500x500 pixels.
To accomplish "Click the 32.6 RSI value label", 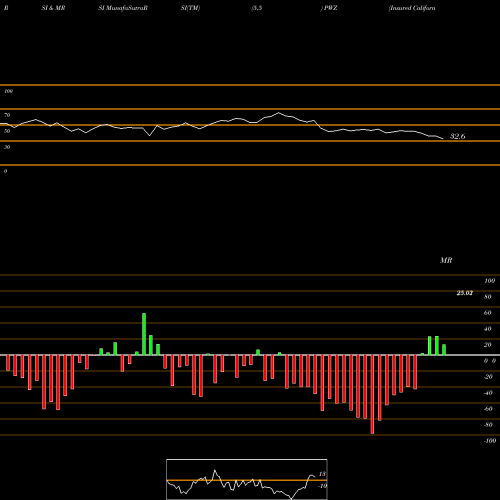I will click(x=457, y=136).
